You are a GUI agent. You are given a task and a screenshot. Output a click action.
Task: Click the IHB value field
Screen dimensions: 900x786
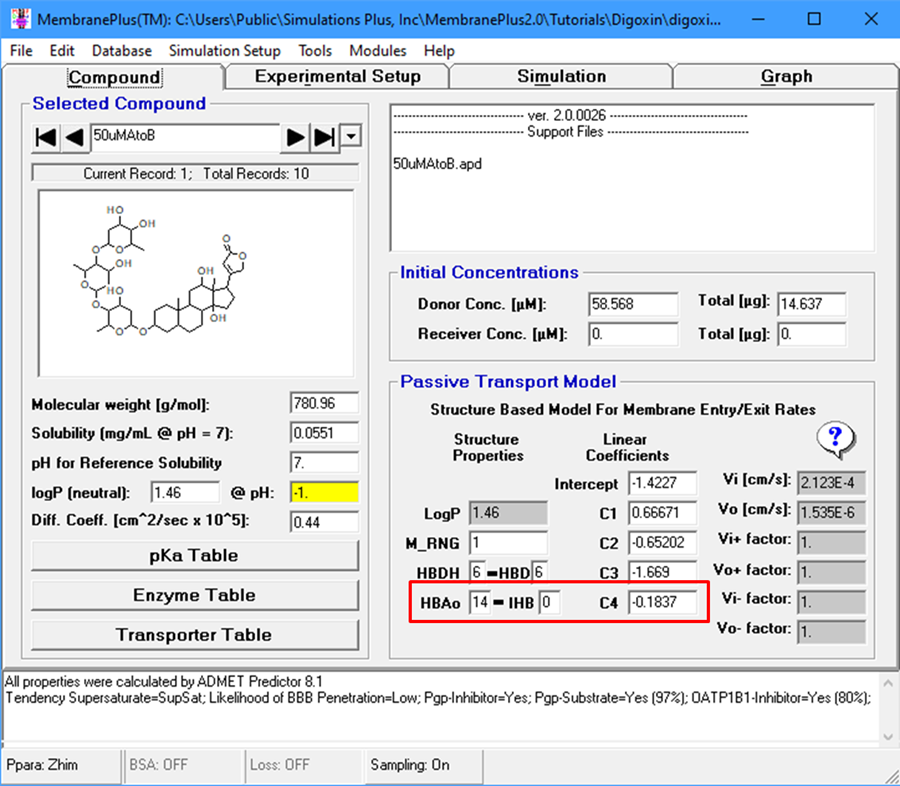[549, 602]
